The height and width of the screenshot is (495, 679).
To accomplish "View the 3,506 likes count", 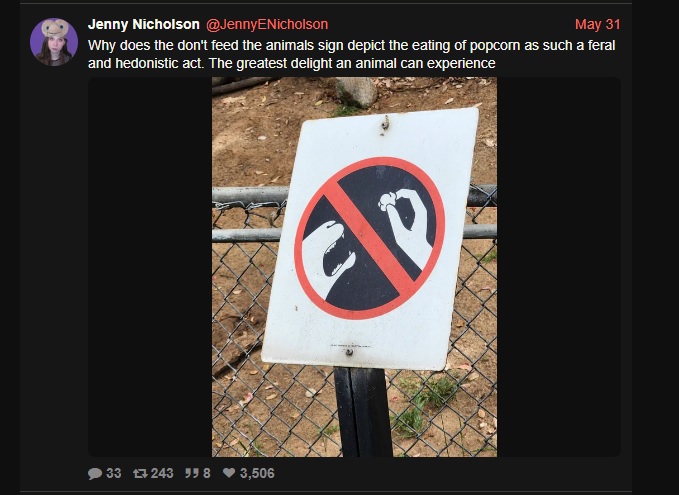I will coord(257,473).
